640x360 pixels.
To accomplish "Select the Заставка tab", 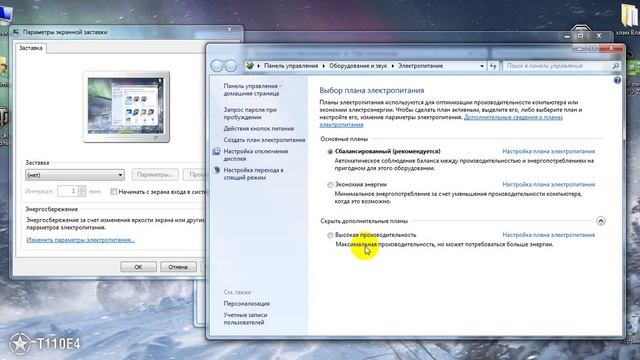I will pyautogui.click(x=31, y=48).
